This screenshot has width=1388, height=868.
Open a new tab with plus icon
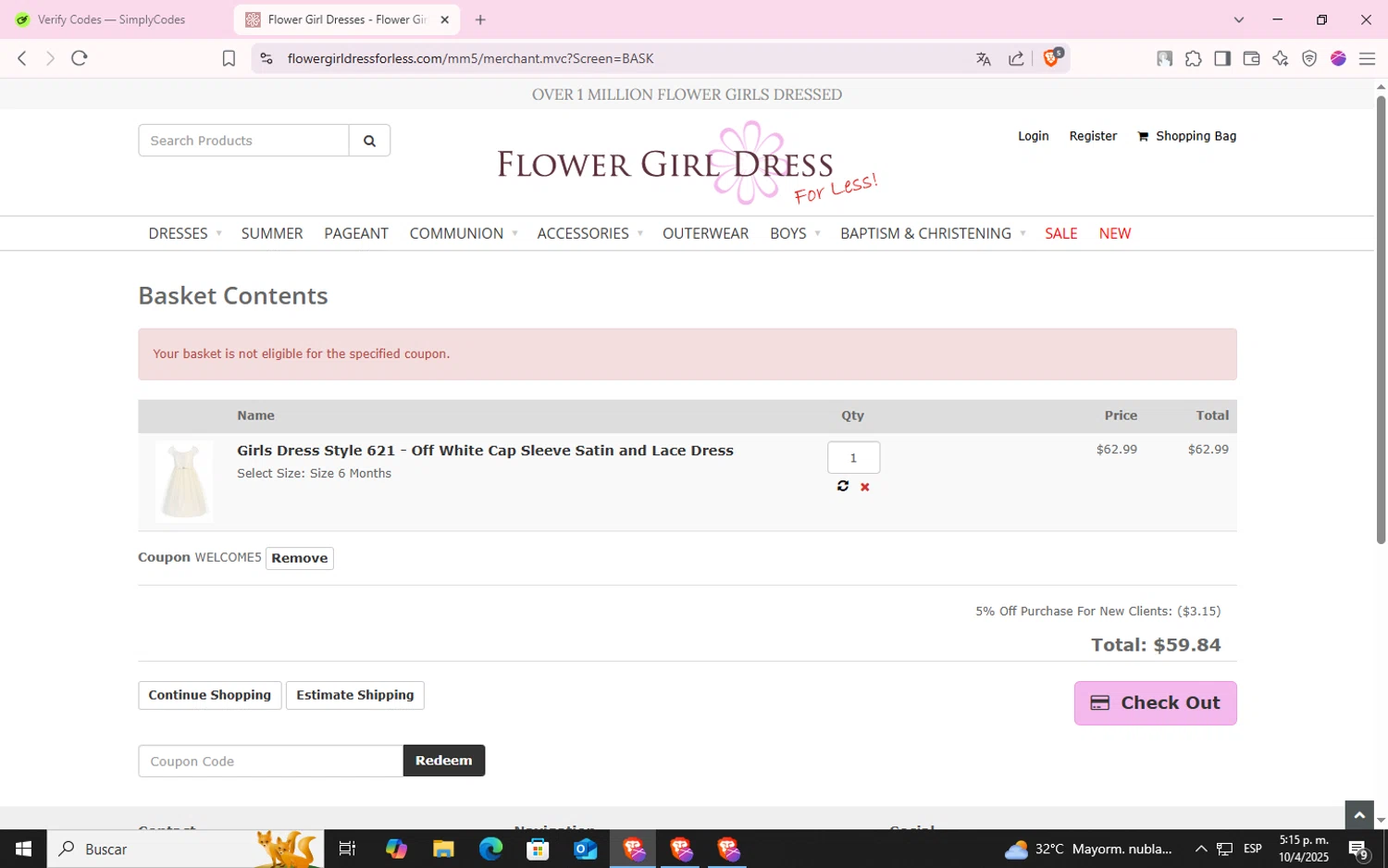pyautogui.click(x=480, y=19)
